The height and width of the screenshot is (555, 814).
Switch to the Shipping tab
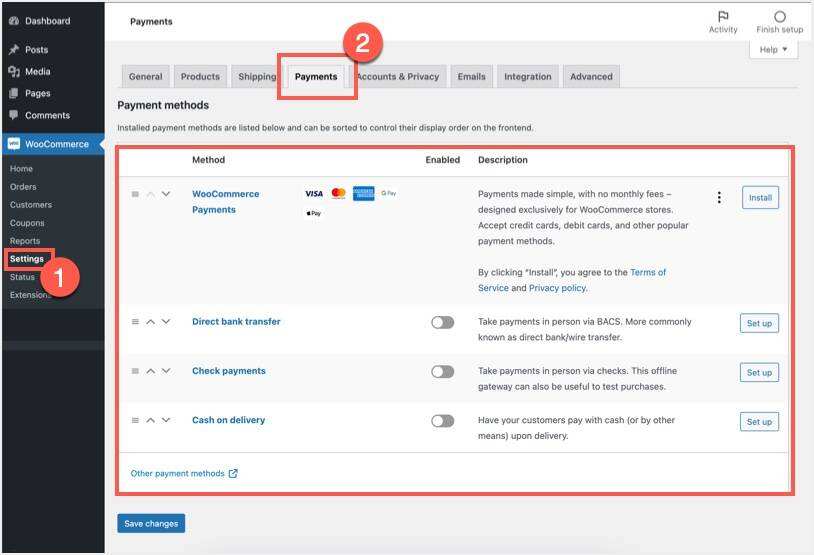pos(256,77)
